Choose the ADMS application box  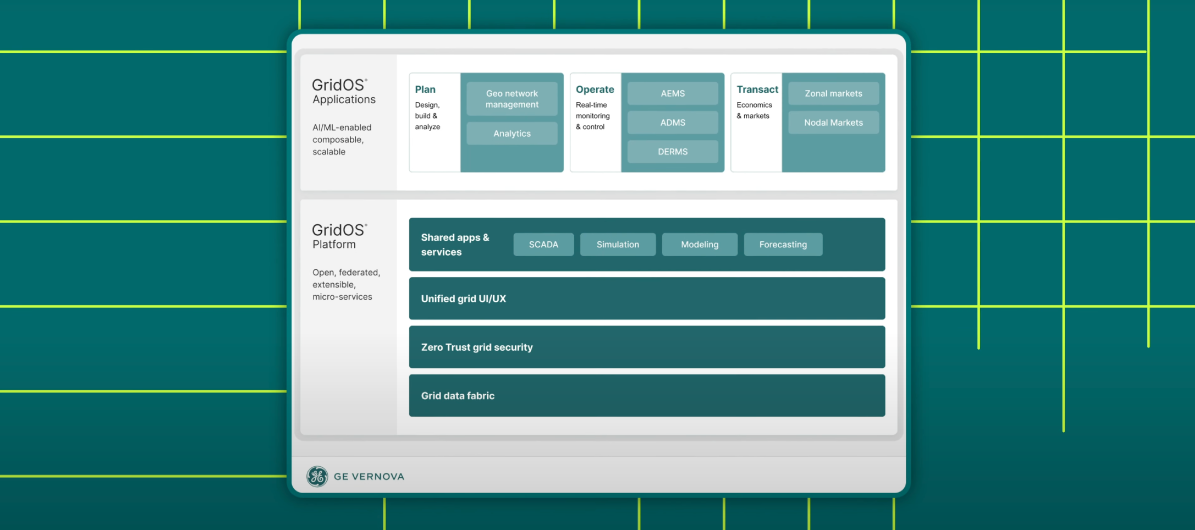click(x=673, y=123)
